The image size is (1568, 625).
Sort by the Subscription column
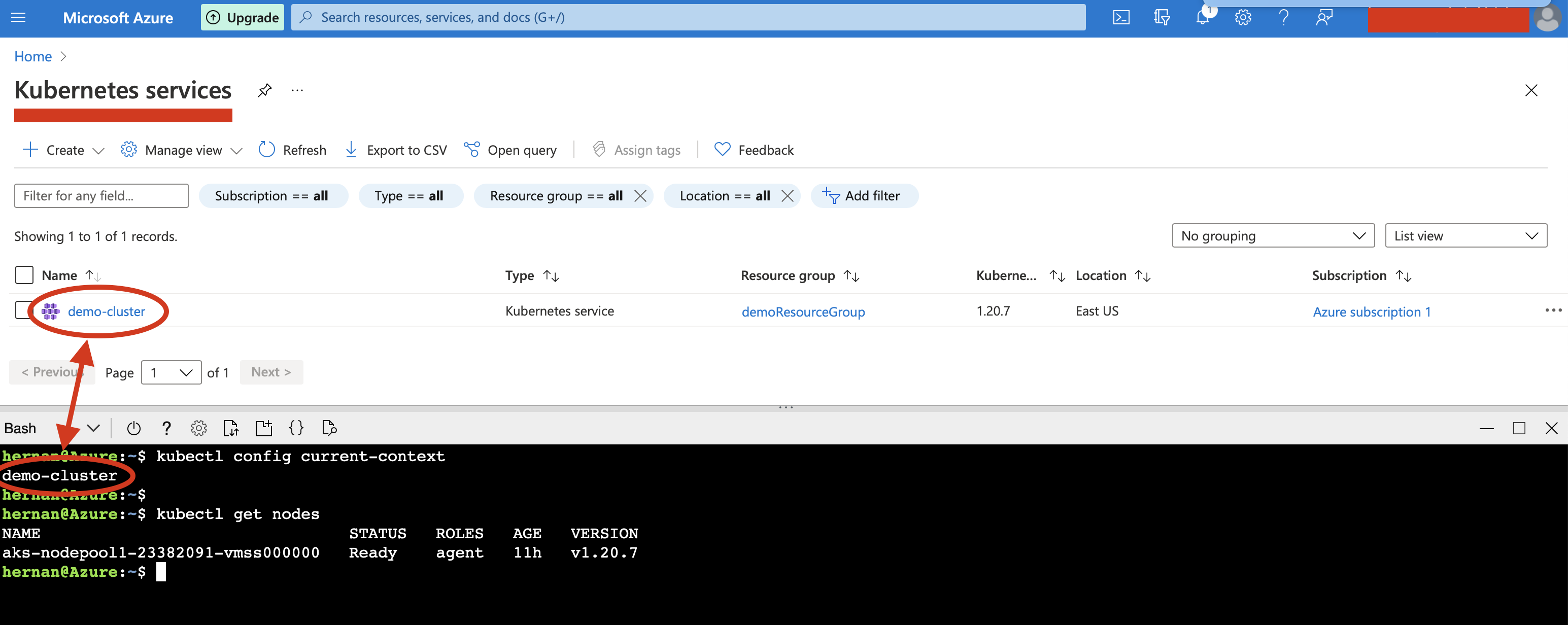pos(1361,275)
